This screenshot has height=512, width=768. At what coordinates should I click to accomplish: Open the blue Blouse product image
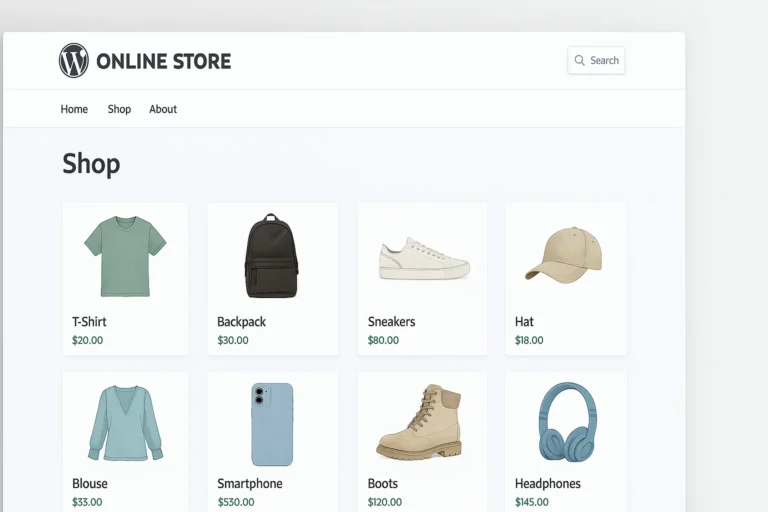click(125, 423)
